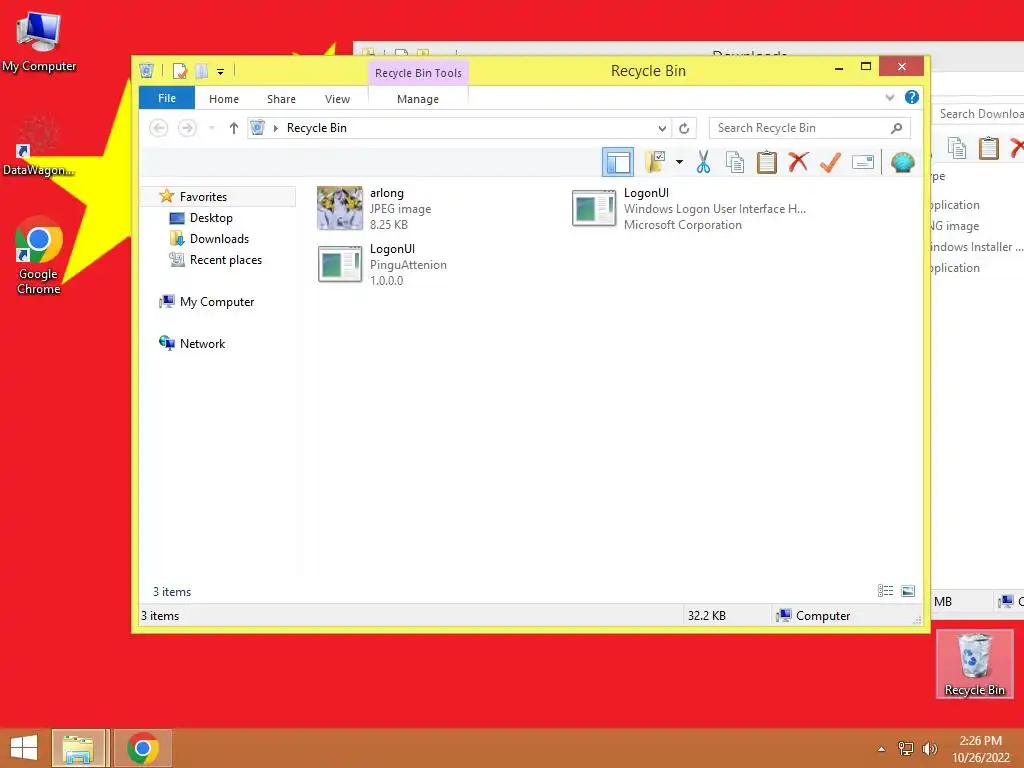
Task: Open Customize Quick Access Toolbar dropdown
Action: point(221,71)
